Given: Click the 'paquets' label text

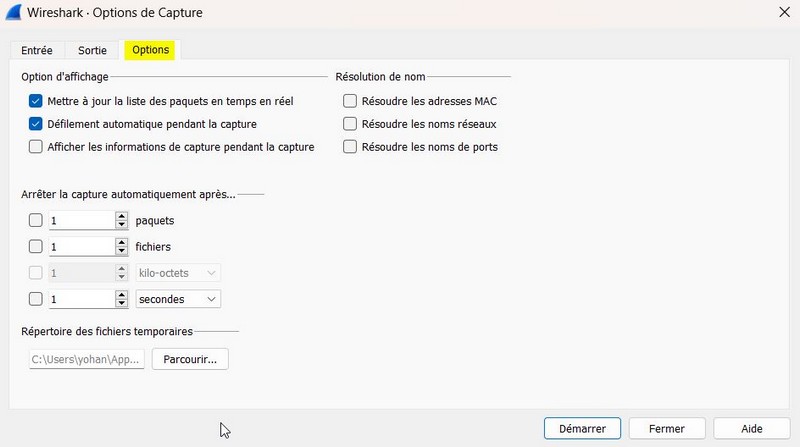Looking at the screenshot, I should (x=155, y=220).
